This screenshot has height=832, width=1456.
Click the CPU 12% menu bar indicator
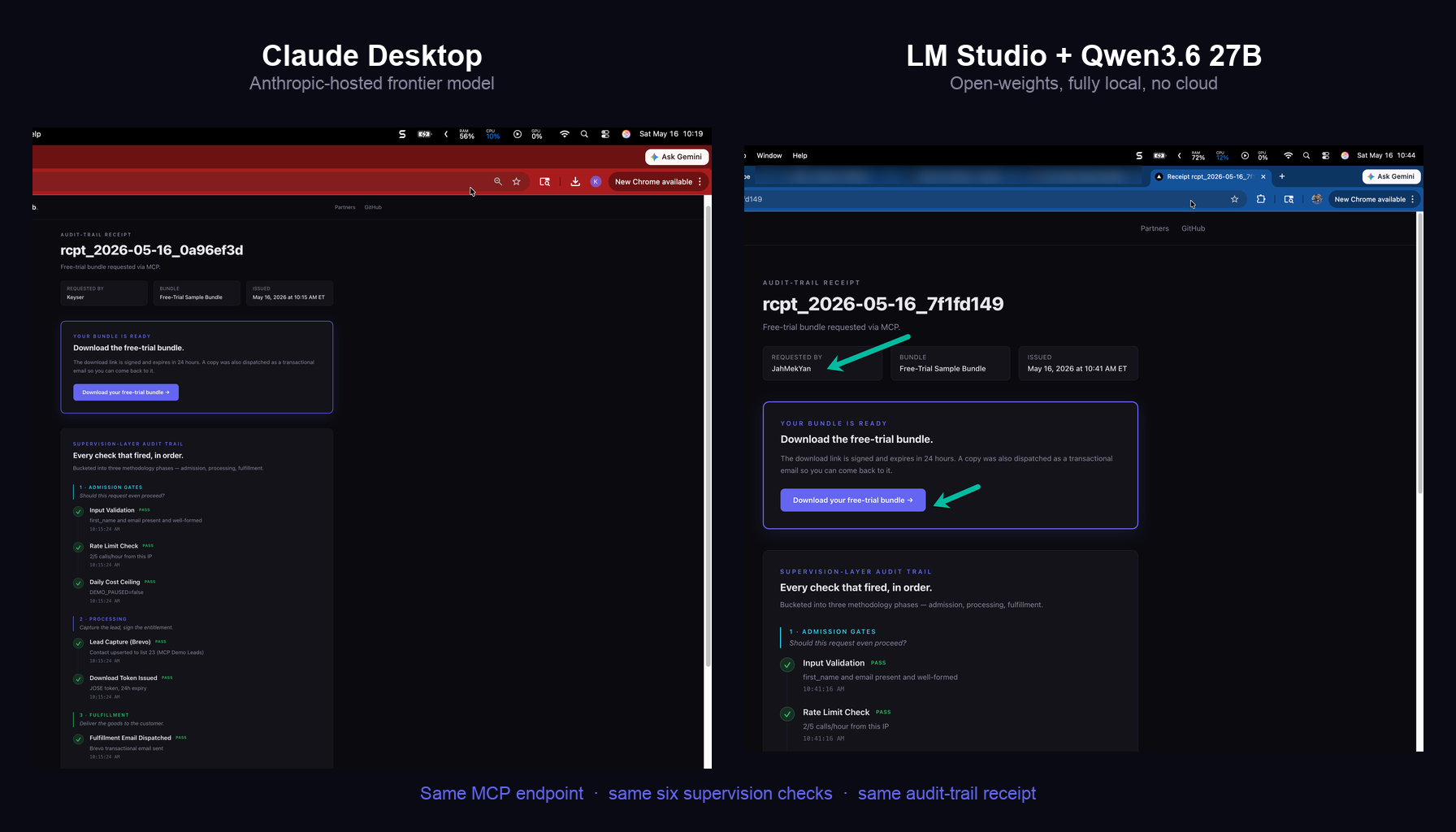1222,155
